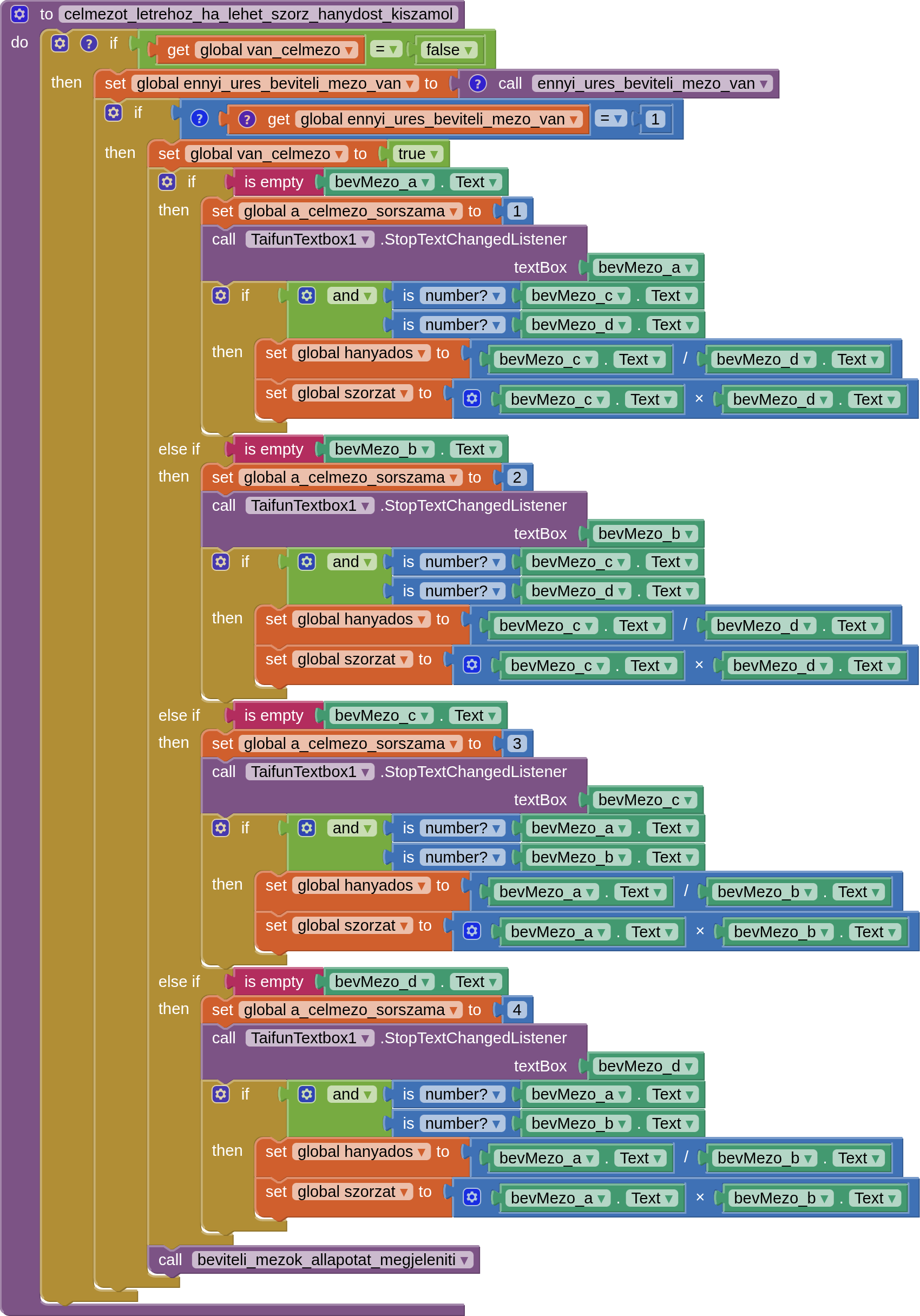This screenshot has width=920, height=1316.
Task: Click the comment icon on get global ennyi_ures_beviteli_mezo_van
Action: click(246, 119)
